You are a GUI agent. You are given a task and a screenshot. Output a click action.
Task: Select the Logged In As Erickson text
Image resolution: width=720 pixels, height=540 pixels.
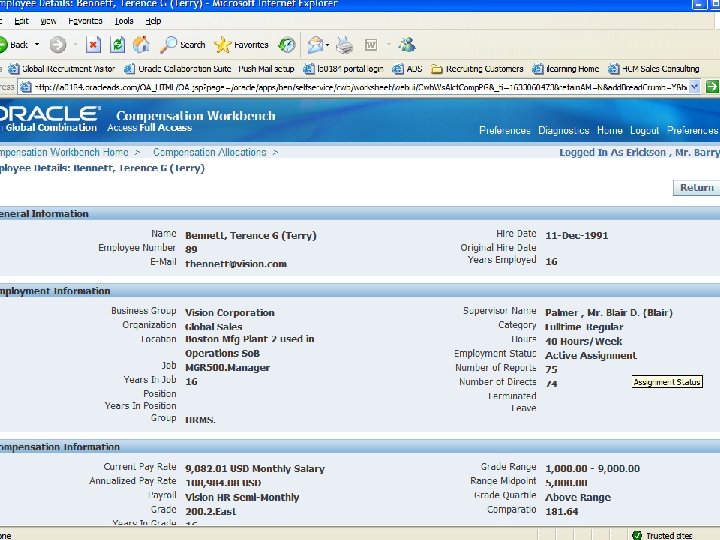click(639, 152)
